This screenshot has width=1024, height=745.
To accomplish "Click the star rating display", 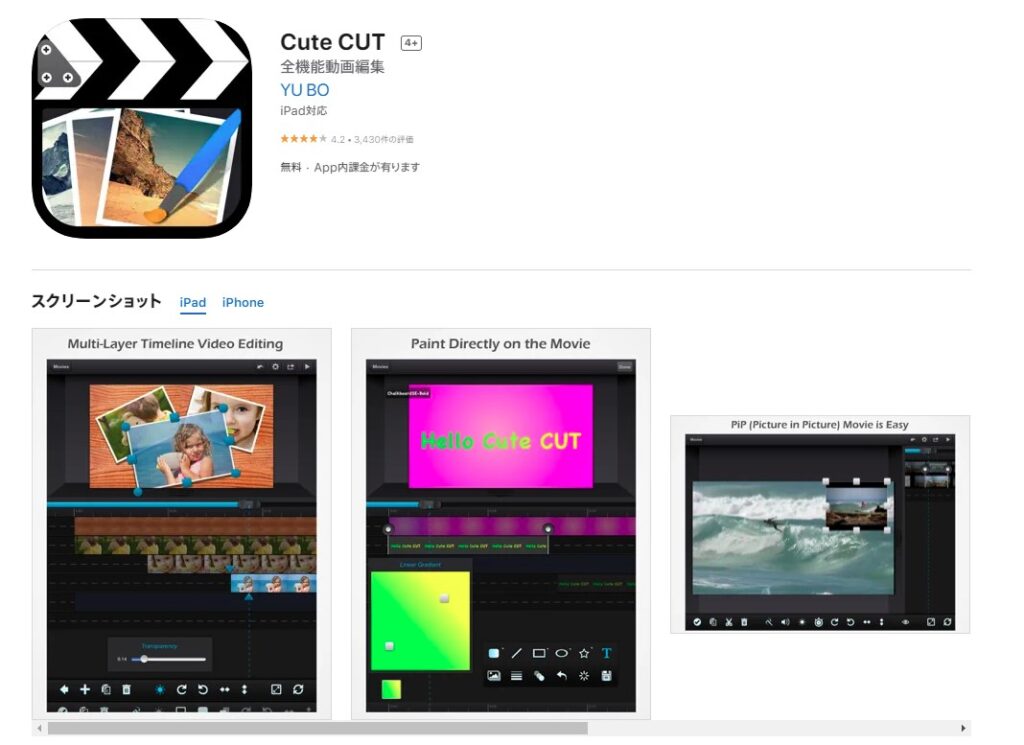I will (303, 139).
